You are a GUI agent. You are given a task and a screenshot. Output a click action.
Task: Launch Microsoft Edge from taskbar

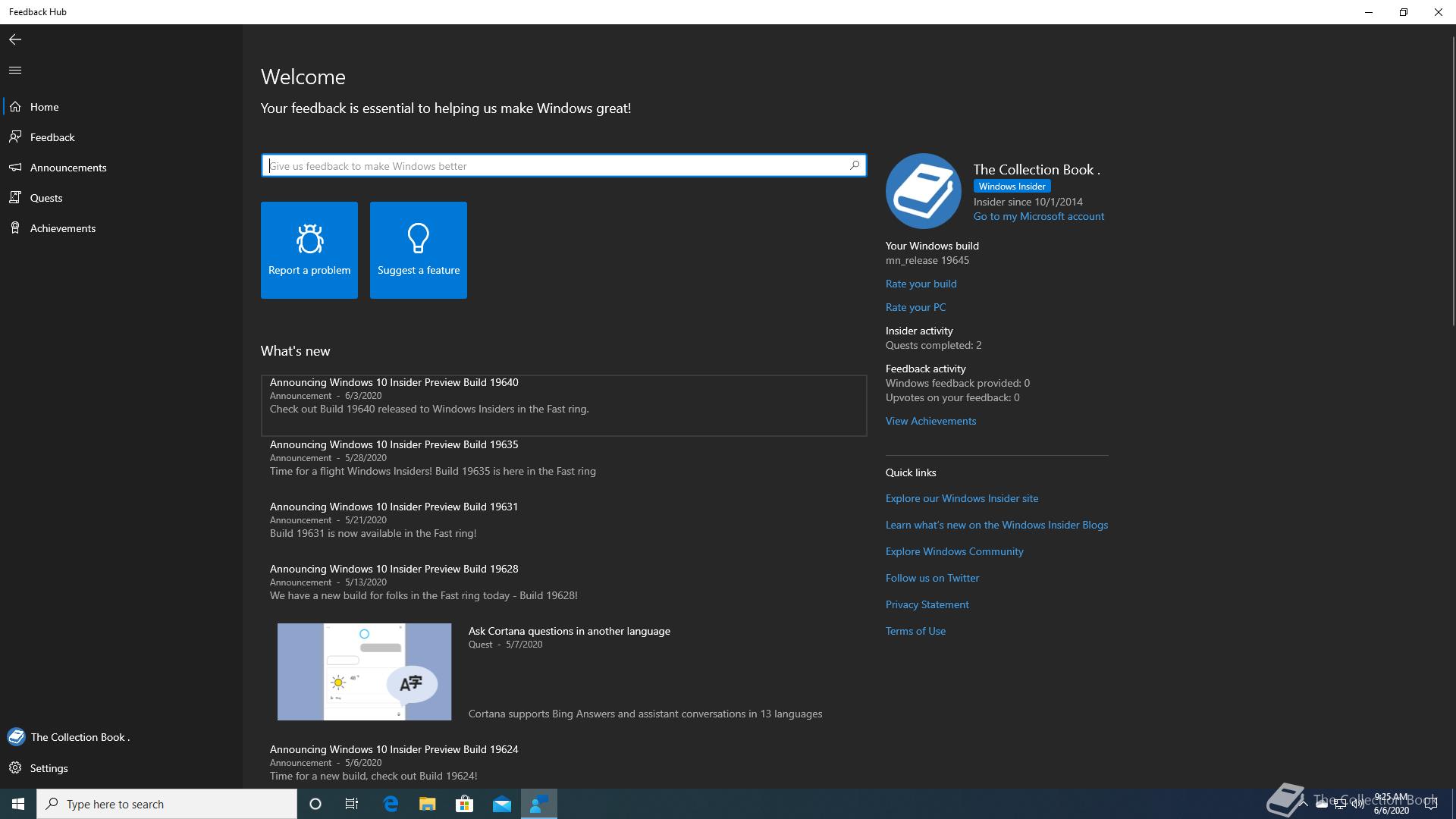pos(391,804)
